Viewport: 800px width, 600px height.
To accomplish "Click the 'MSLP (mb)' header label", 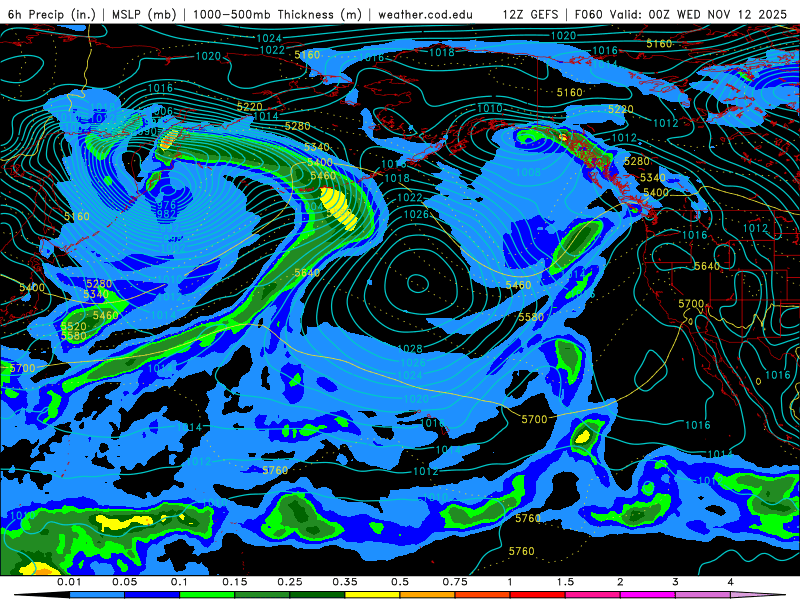I will pyautogui.click(x=144, y=14).
